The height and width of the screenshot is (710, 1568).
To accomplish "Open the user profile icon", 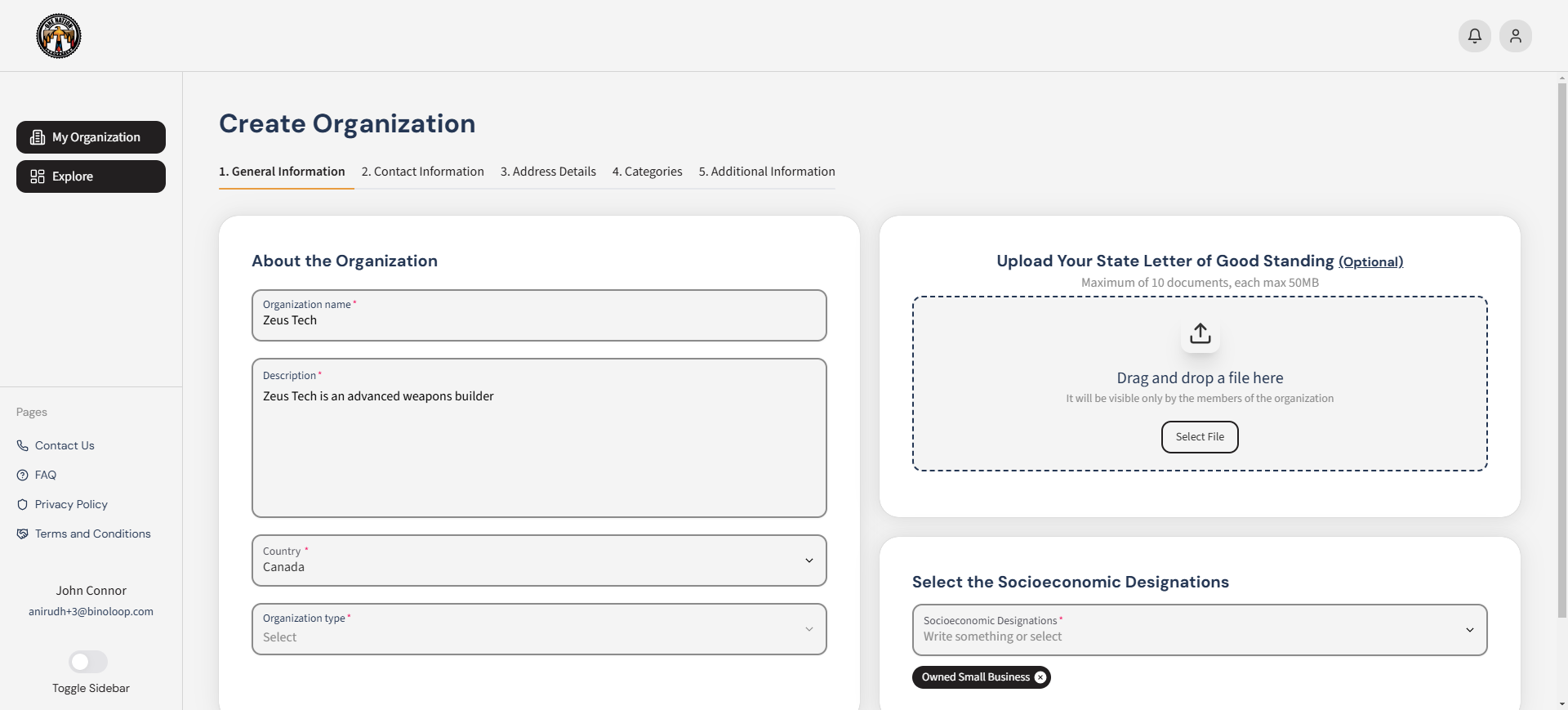I will pyautogui.click(x=1516, y=36).
